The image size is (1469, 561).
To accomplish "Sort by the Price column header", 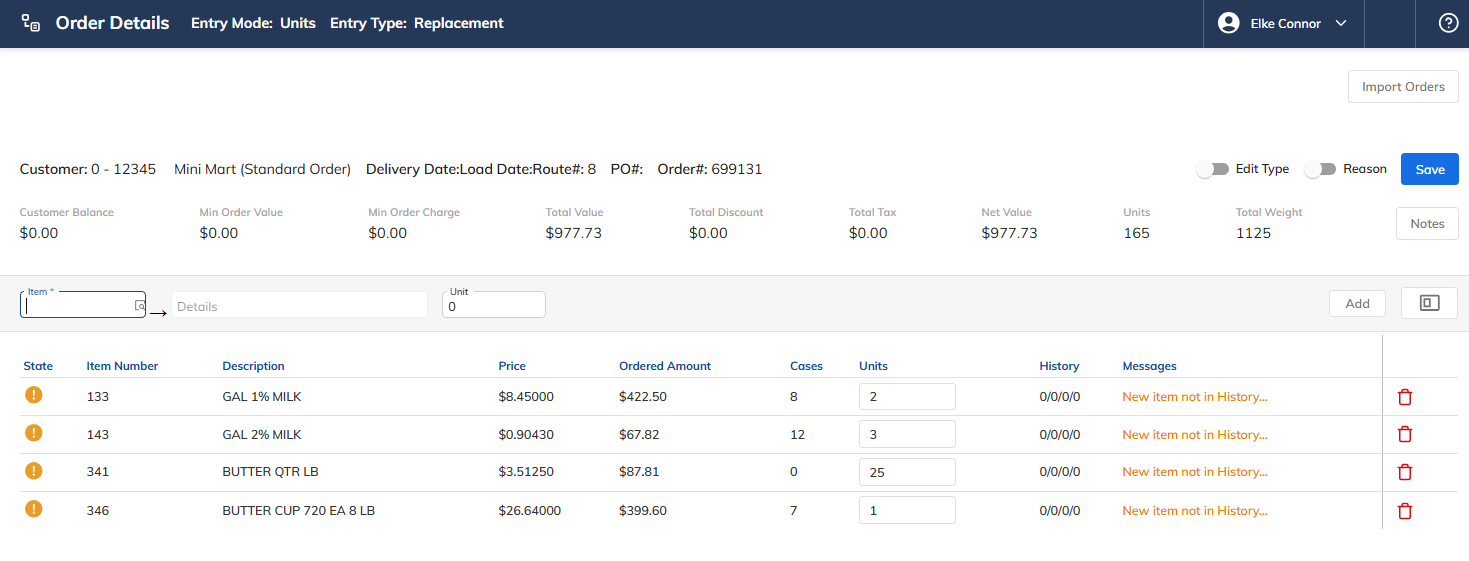I will click(x=512, y=366).
